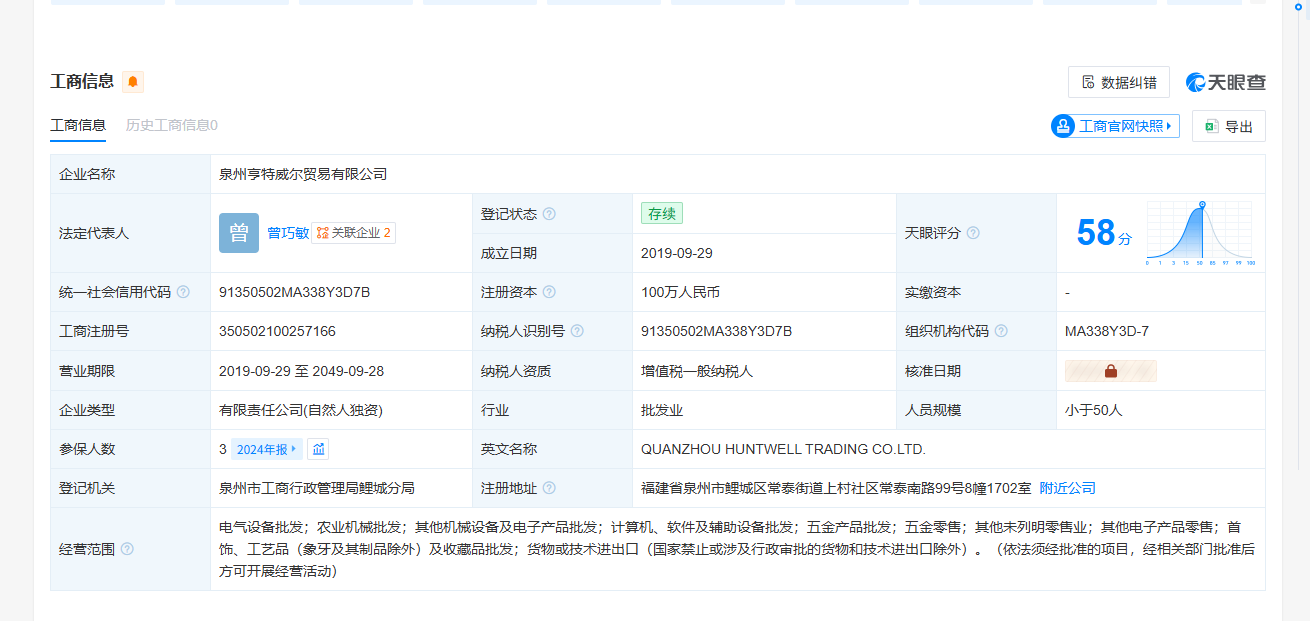
Task: Click help icon next to 注册资本
Action: click(x=549, y=292)
